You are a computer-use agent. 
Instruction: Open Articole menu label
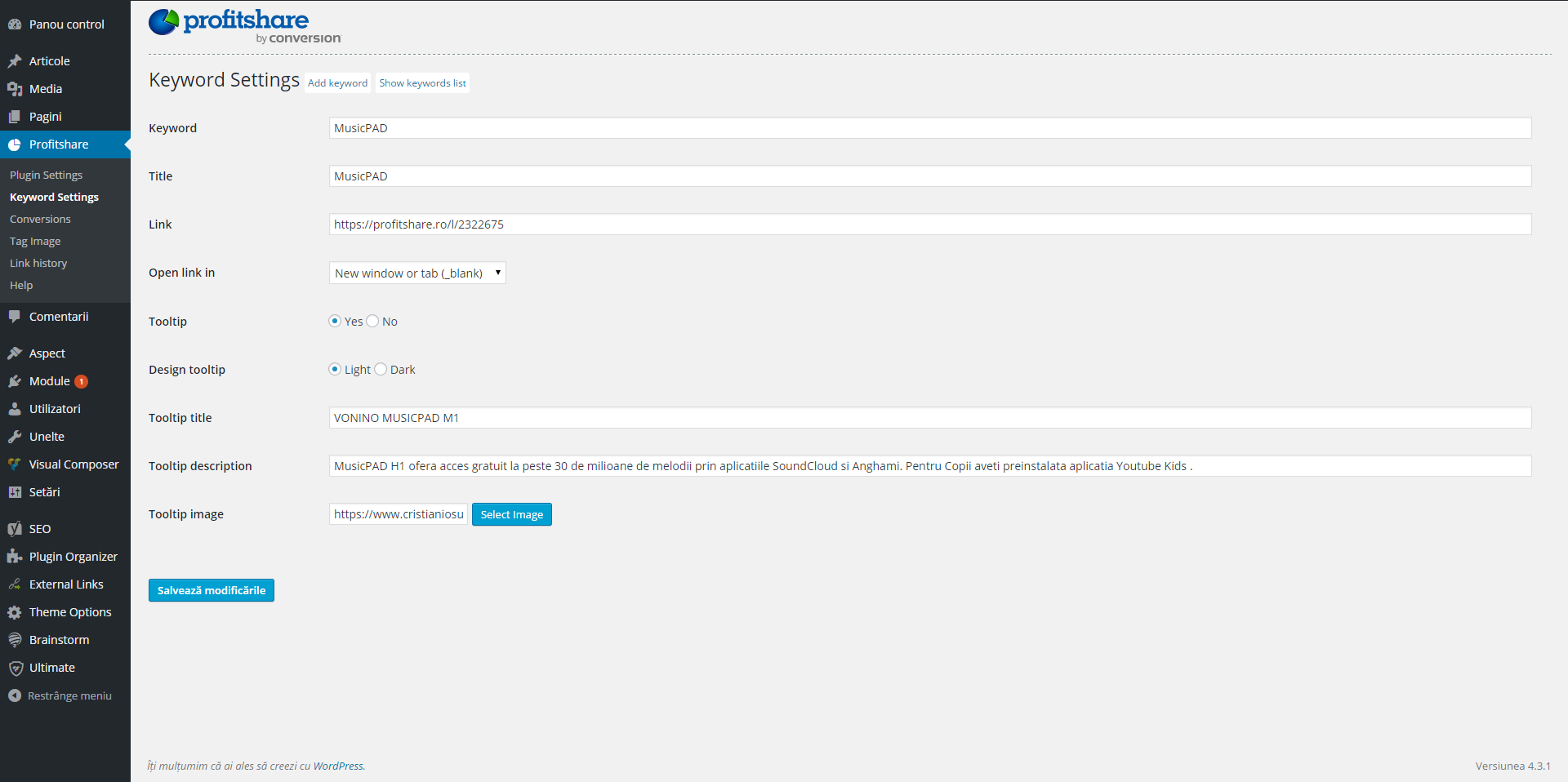(x=50, y=61)
